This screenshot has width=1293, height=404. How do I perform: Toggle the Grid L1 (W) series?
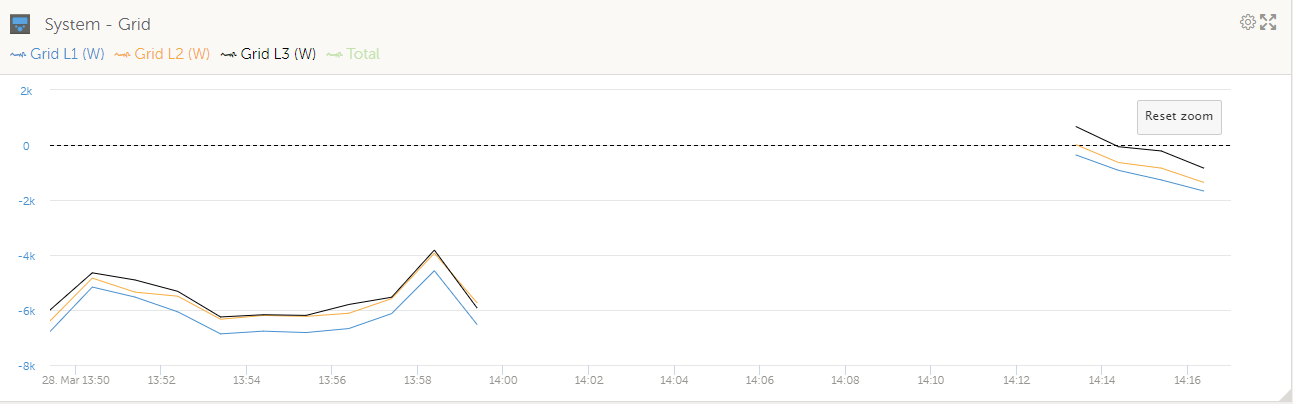point(67,54)
